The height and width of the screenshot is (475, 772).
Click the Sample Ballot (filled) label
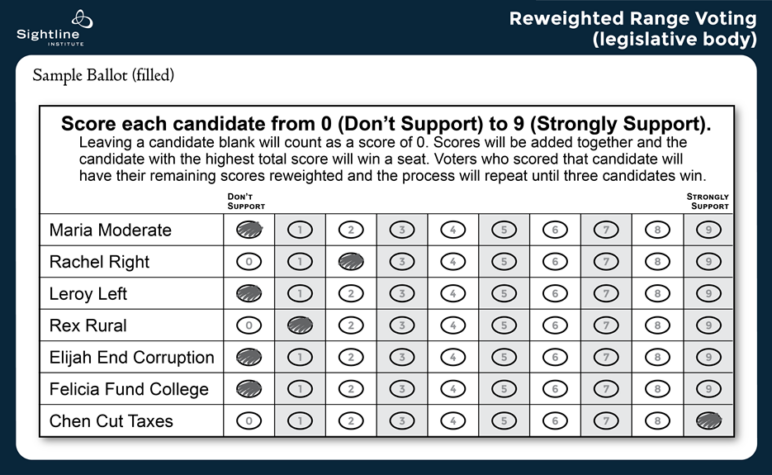pyautogui.click(x=104, y=76)
